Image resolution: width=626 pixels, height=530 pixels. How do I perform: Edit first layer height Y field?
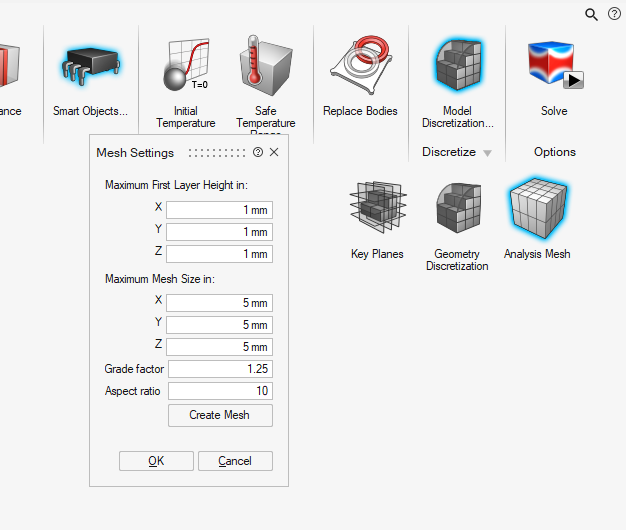click(x=220, y=232)
